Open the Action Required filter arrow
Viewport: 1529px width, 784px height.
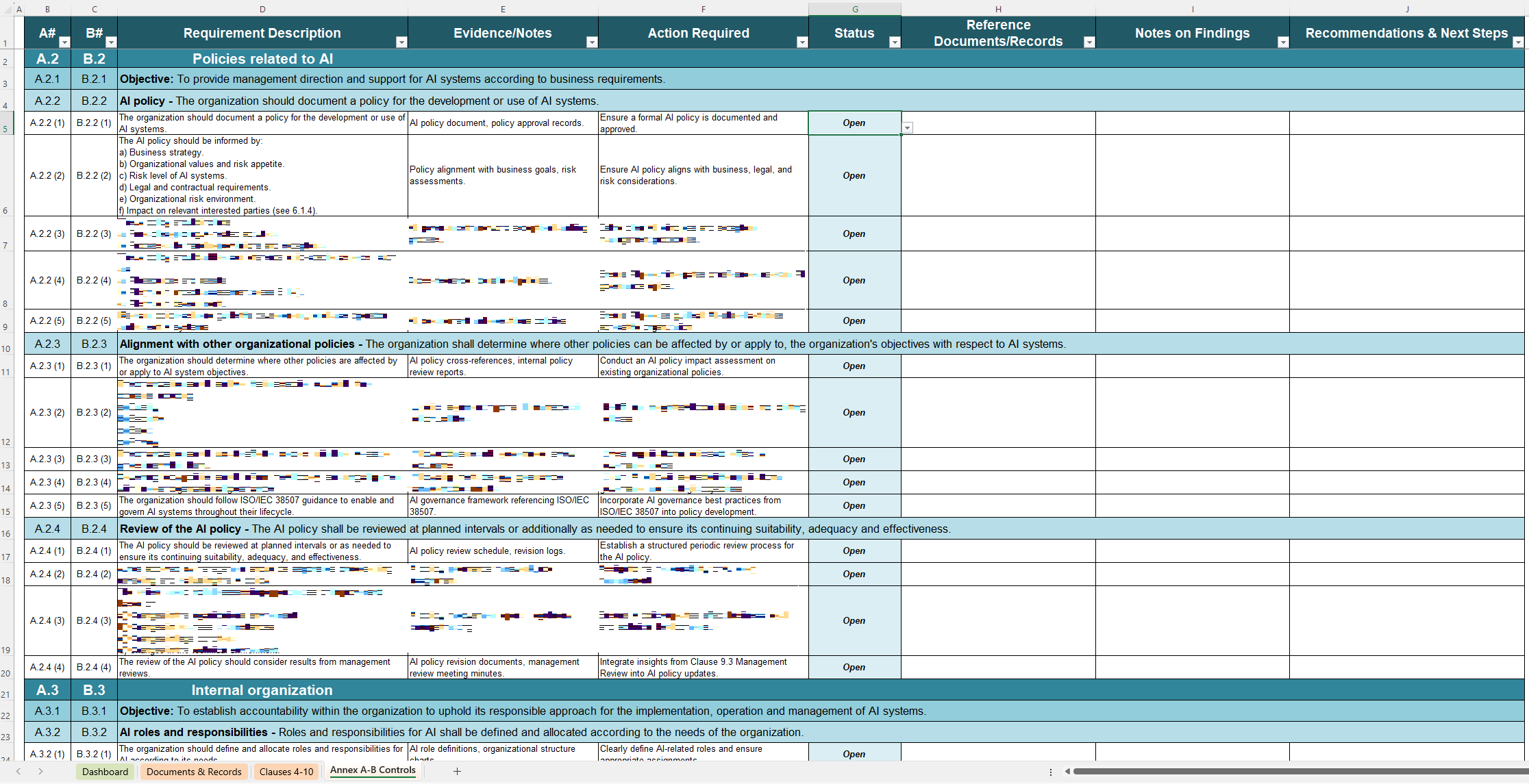801,42
